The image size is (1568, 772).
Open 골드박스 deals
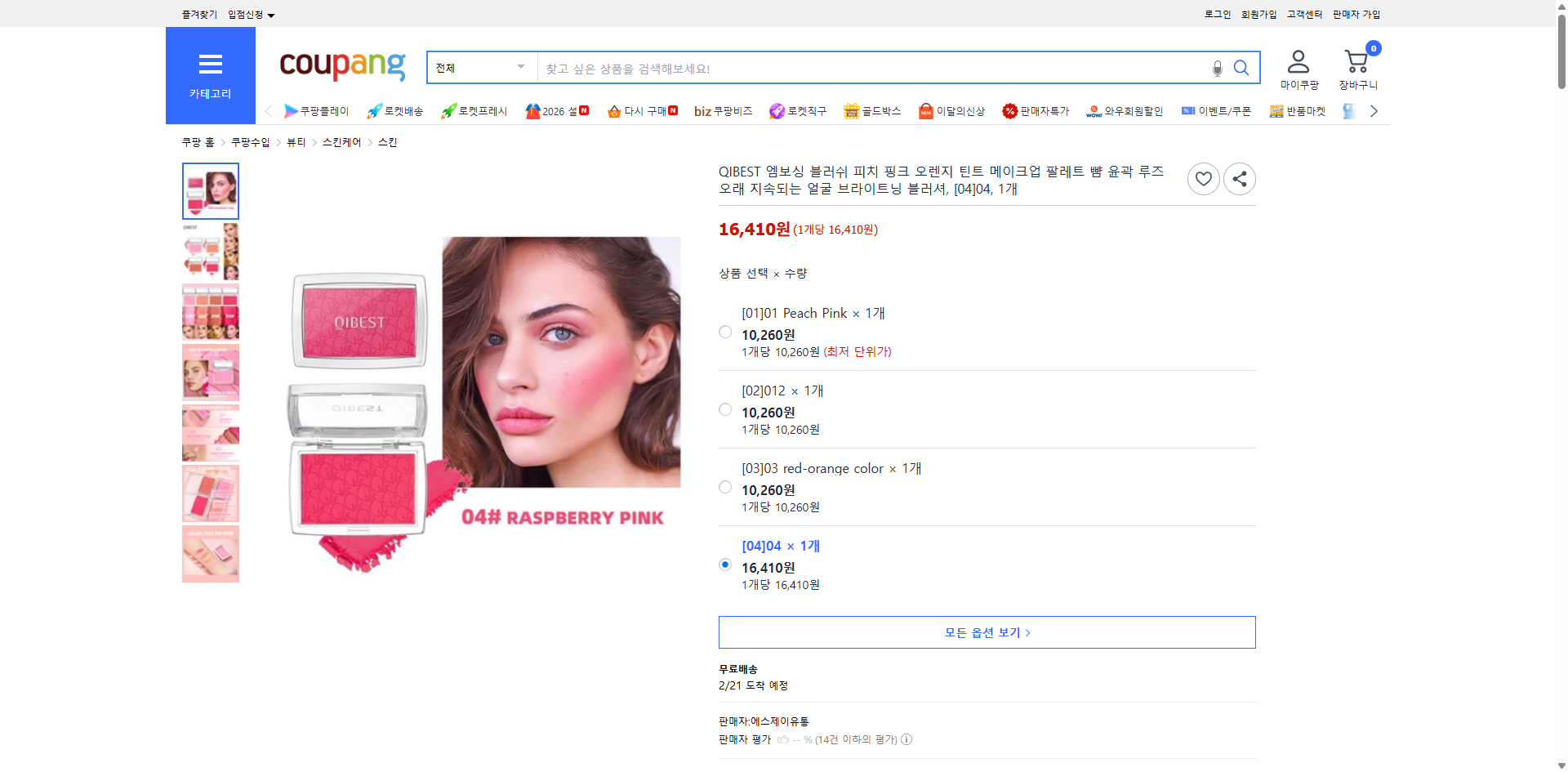coord(871,111)
